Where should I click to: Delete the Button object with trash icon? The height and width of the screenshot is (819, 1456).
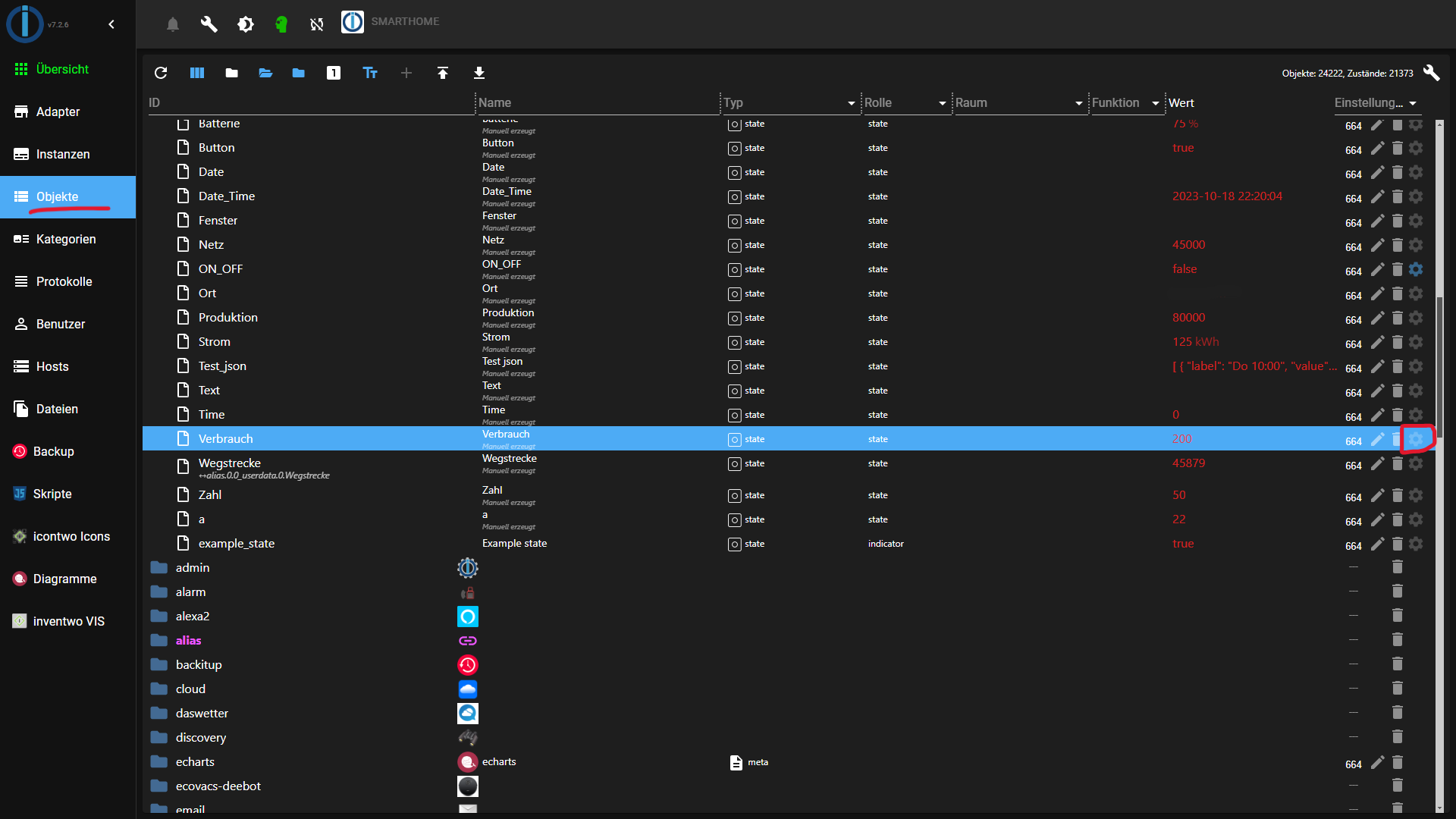tap(1397, 148)
